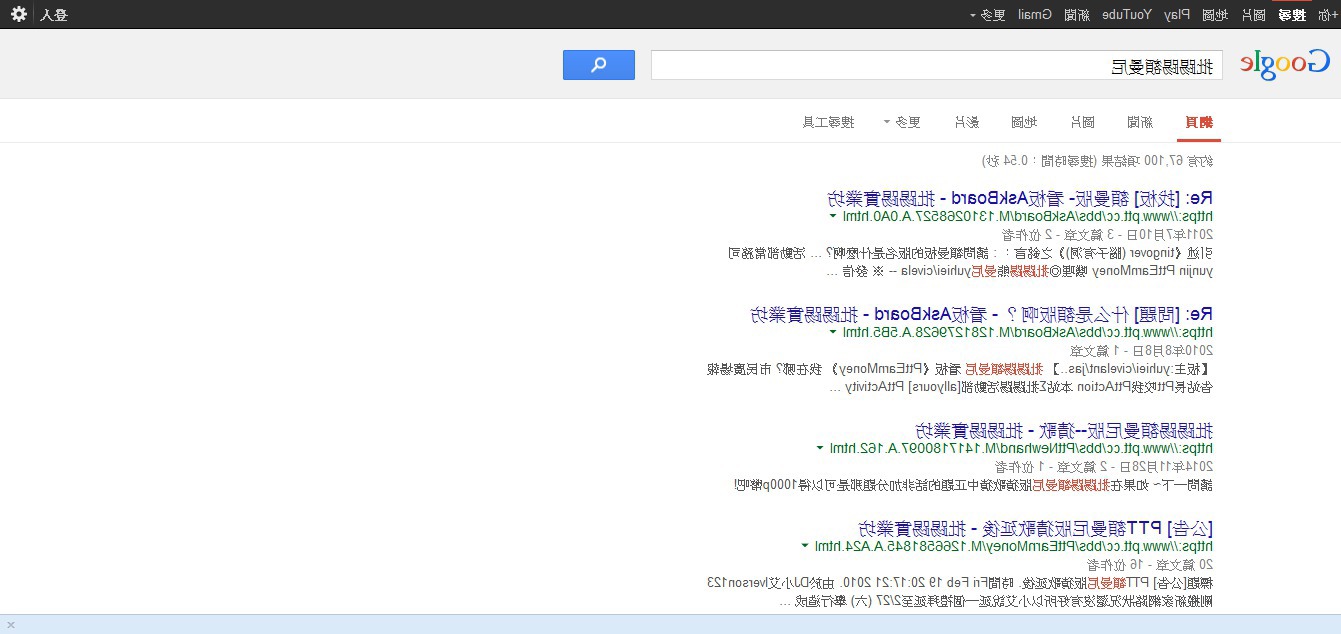This screenshot has height=634, width=1341.
Task: Switch to the 影片 results tab
Action: coord(966,122)
